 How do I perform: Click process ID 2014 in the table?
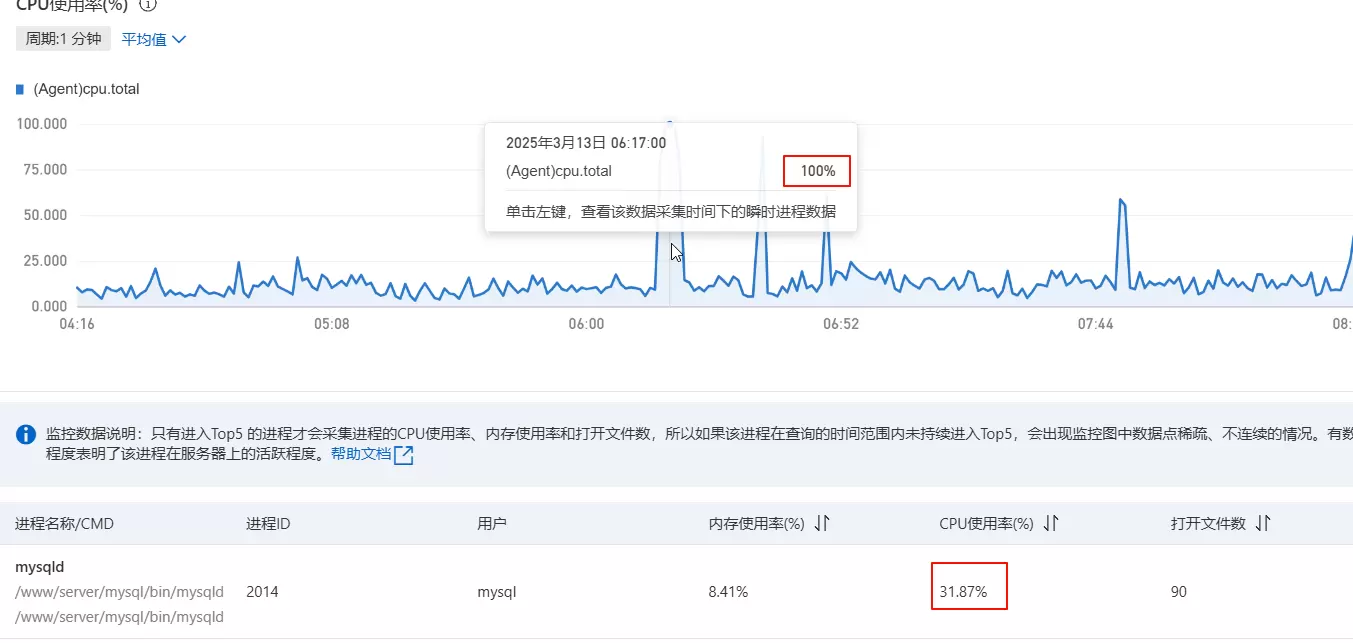tap(262, 592)
